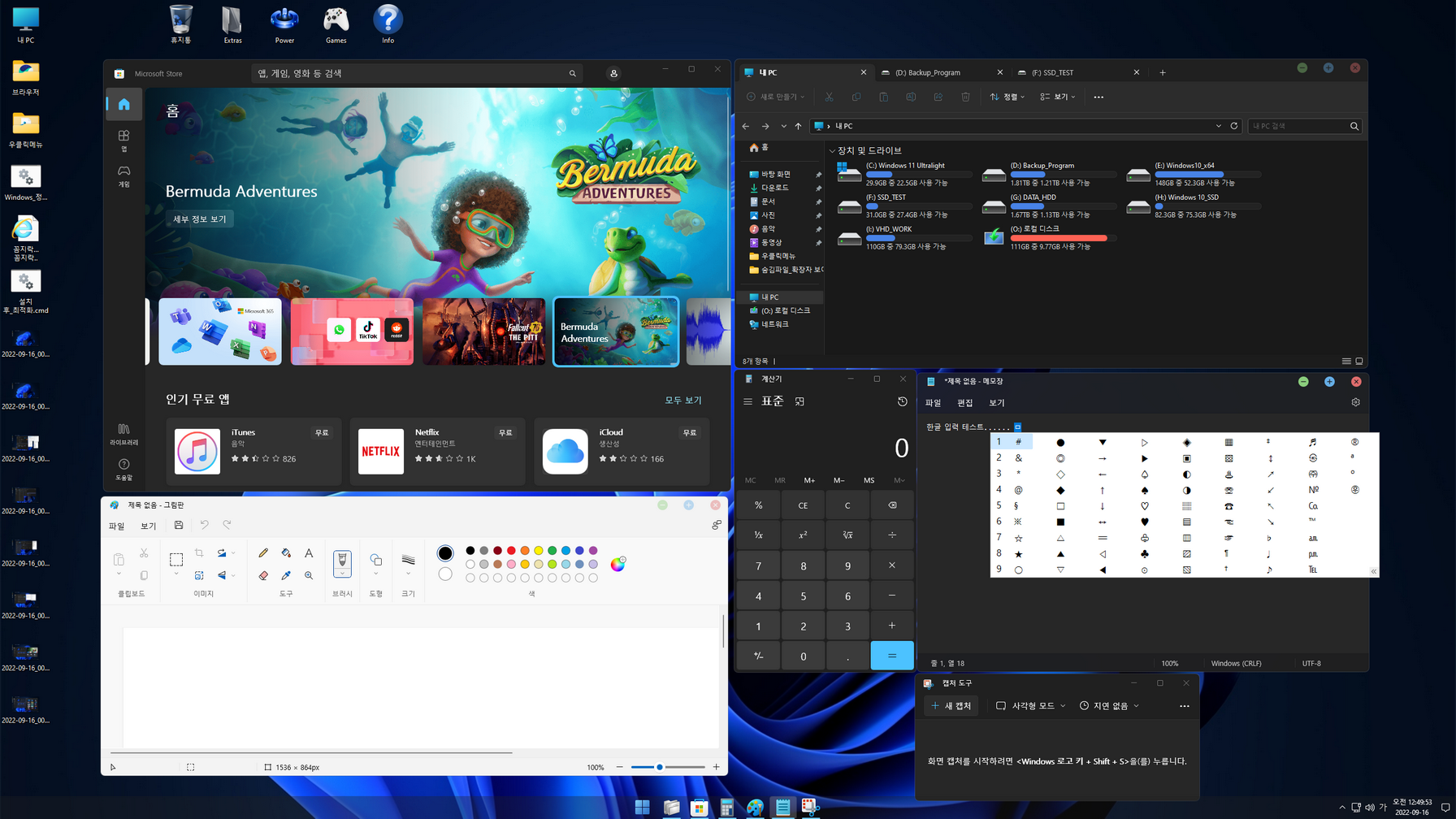
Task: Select Downloads in File Explorer navigation pane
Action: 775,188
